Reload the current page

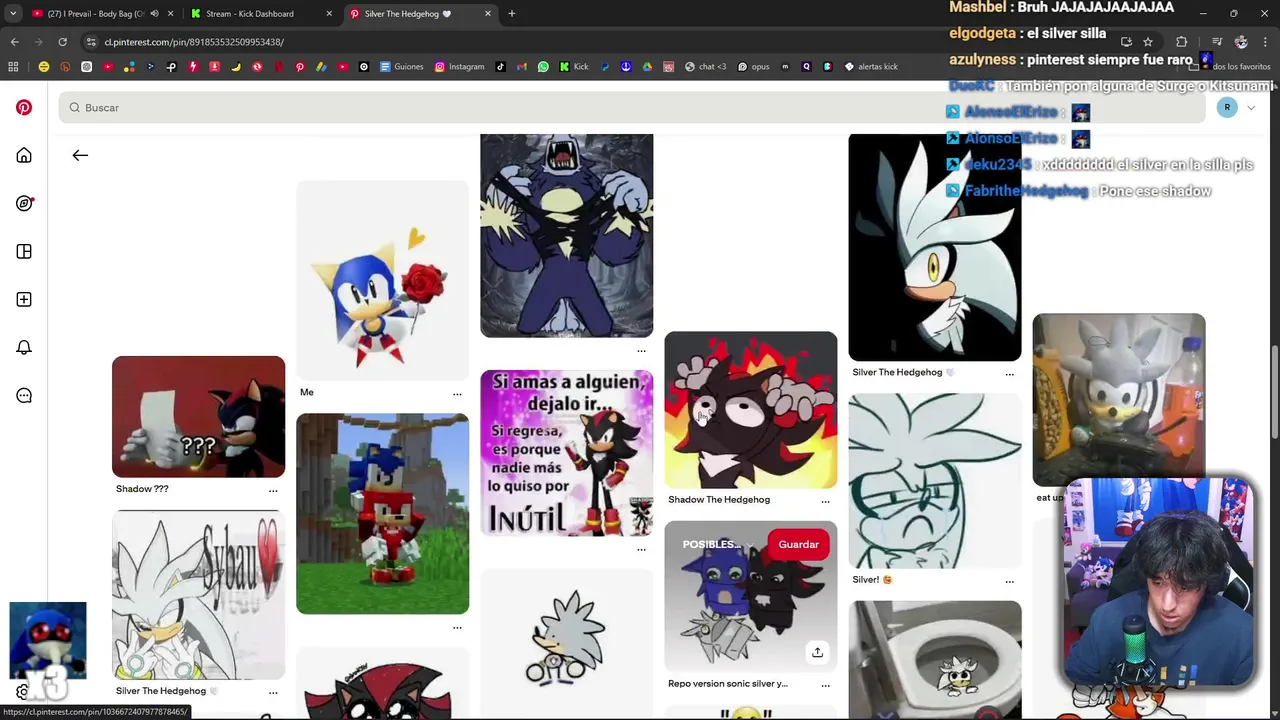point(62,42)
